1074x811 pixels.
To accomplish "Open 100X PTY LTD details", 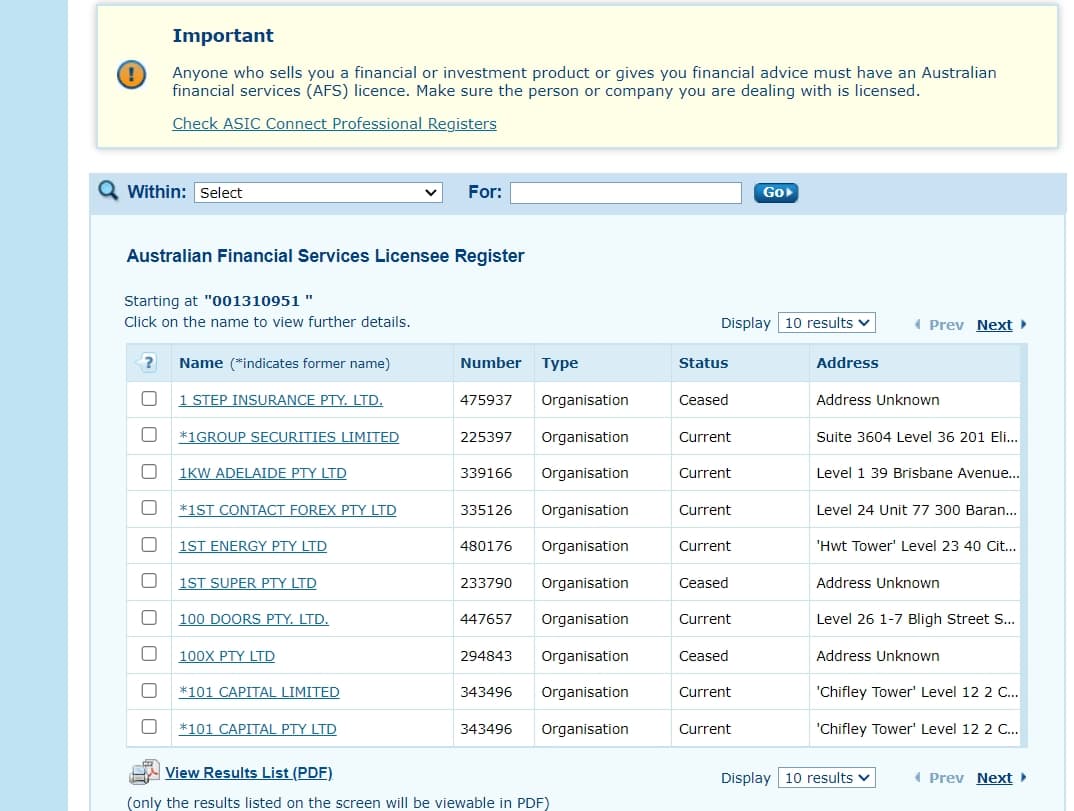I will coord(227,656).
